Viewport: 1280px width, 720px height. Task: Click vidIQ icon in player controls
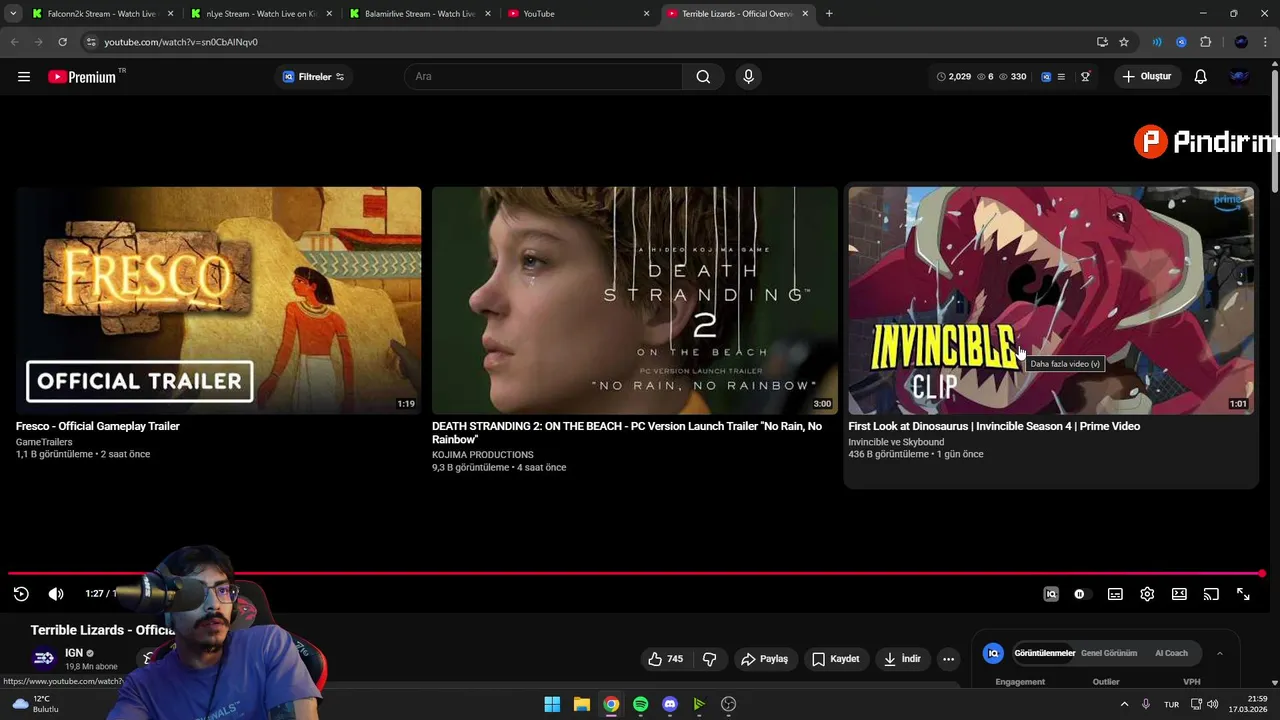pos(1051,594)
